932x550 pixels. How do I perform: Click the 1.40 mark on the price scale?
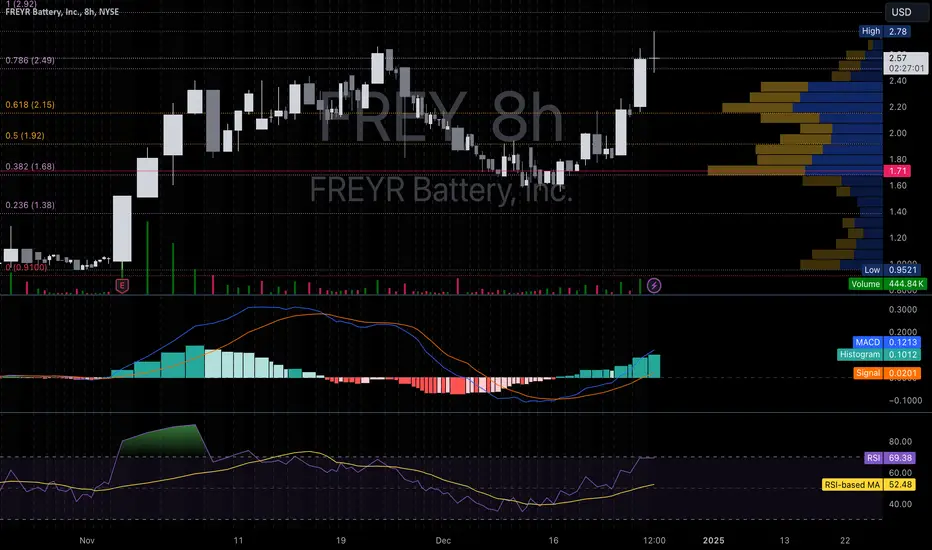[x=898, y=212]
